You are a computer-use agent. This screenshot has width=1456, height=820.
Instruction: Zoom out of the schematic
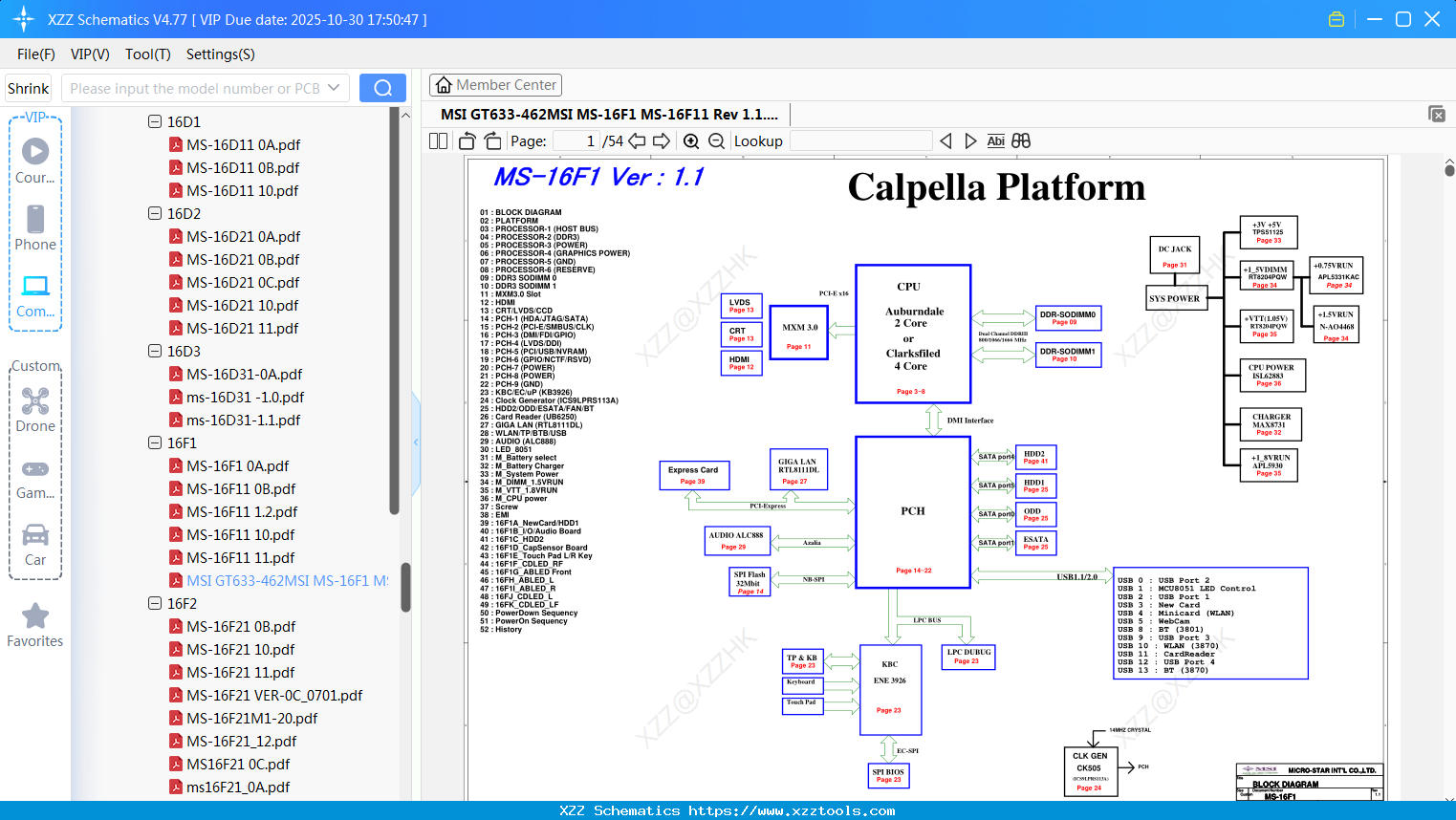click(x=716, y=141)
